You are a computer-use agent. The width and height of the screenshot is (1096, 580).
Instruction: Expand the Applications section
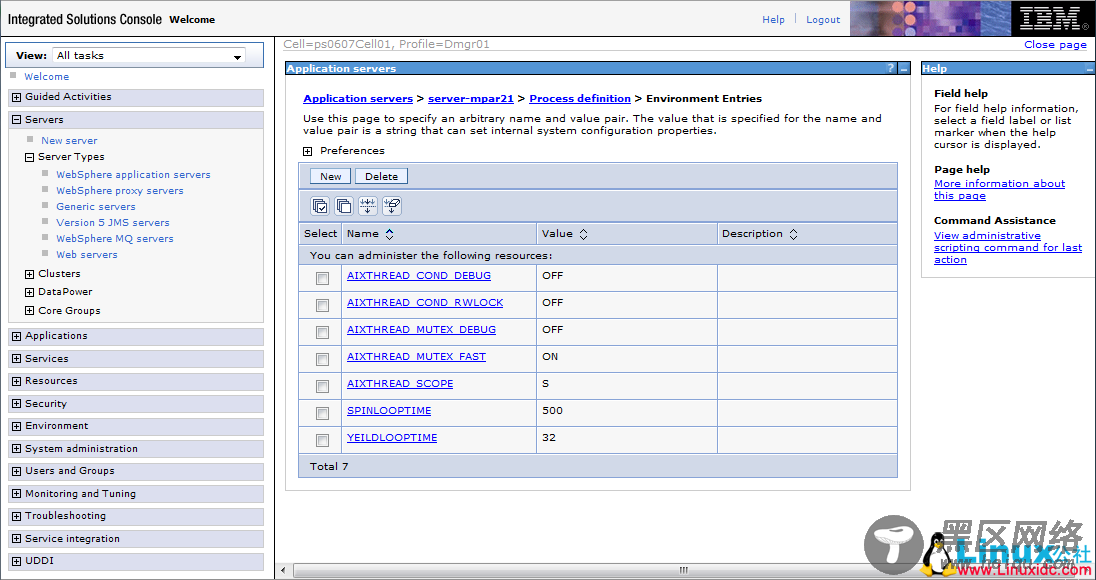coord(17,336)
